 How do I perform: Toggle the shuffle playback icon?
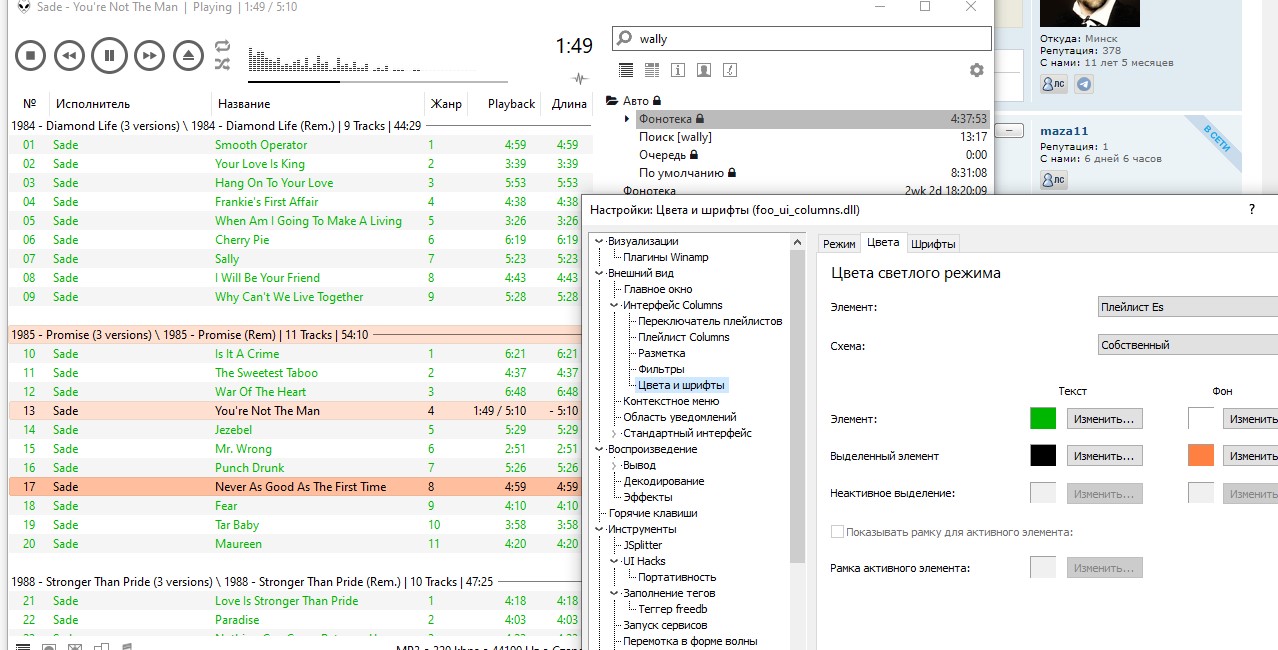(x=222, y=64)
